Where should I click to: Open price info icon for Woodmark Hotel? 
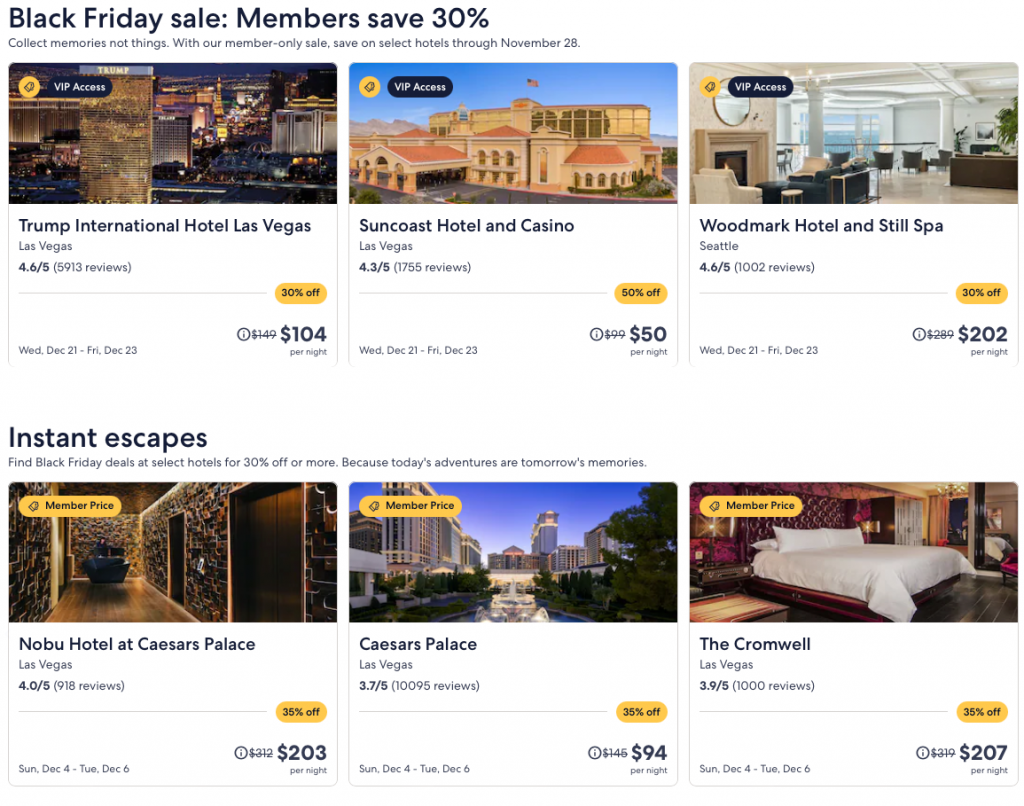(919, 335)
